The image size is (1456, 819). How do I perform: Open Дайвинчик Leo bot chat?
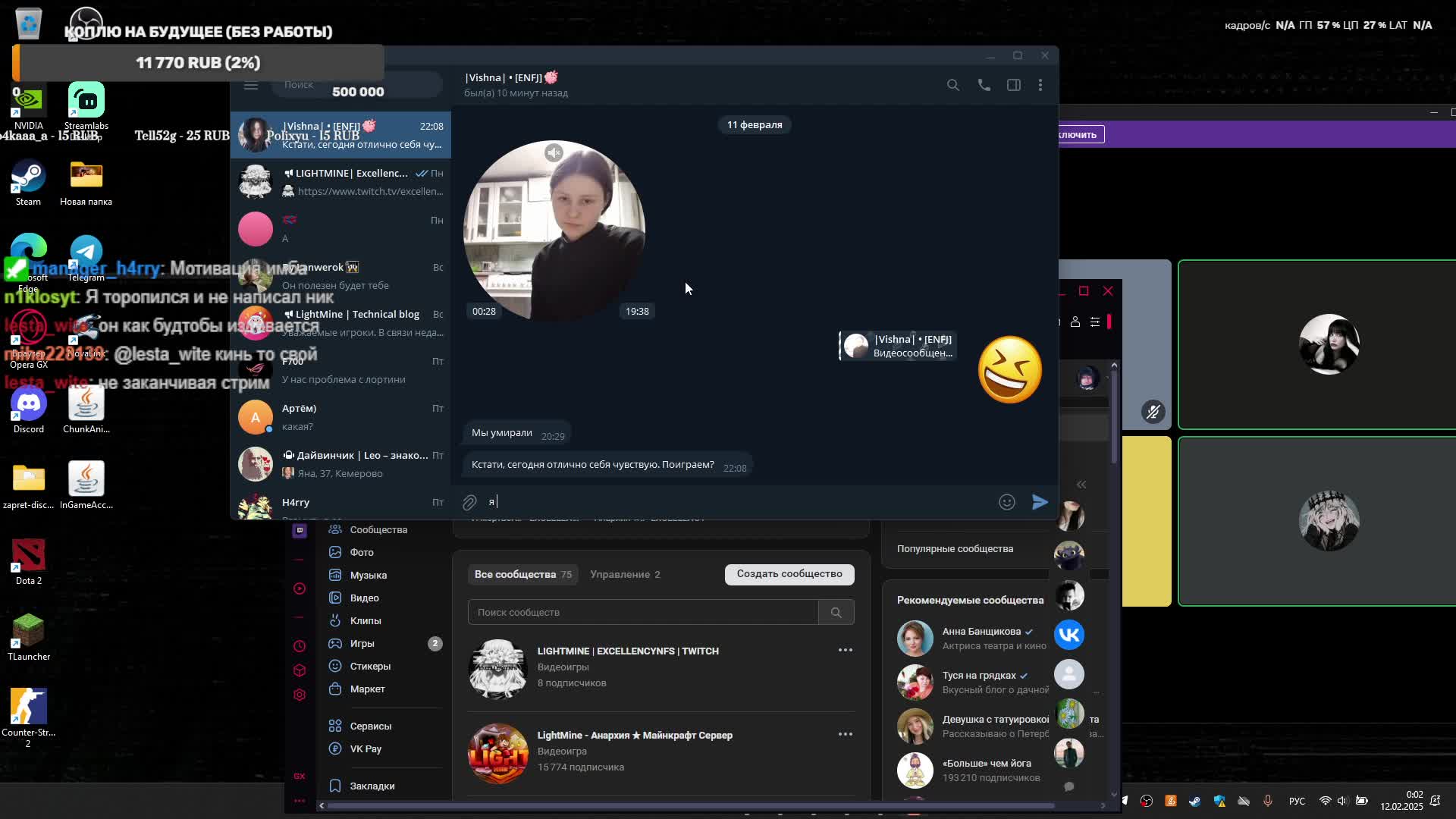pyautogui.click(x=340, y=464)
